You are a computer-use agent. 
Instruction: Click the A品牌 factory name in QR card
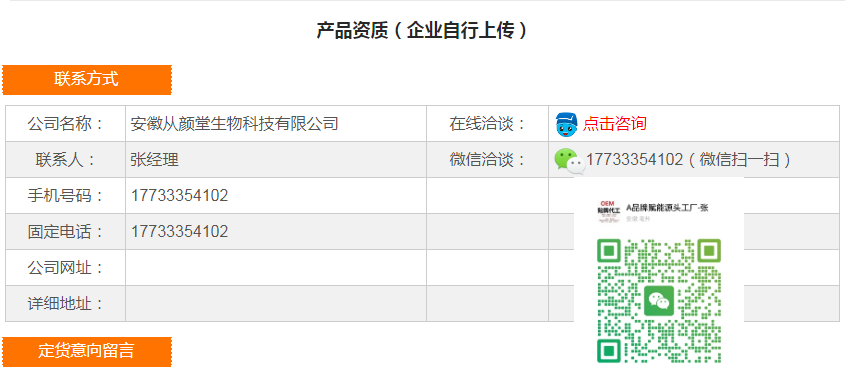[667, 207]
